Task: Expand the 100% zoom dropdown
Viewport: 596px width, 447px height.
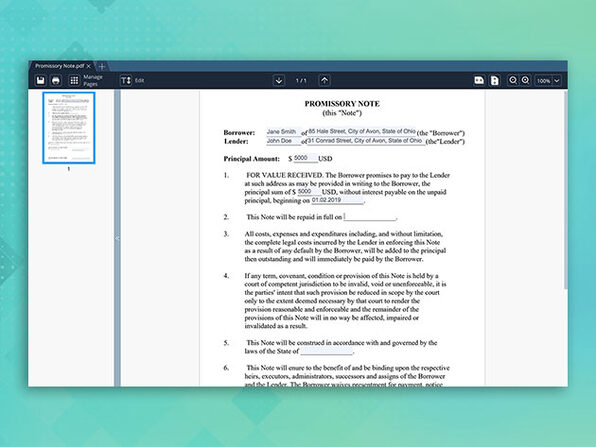Action: tap(548, 81)
